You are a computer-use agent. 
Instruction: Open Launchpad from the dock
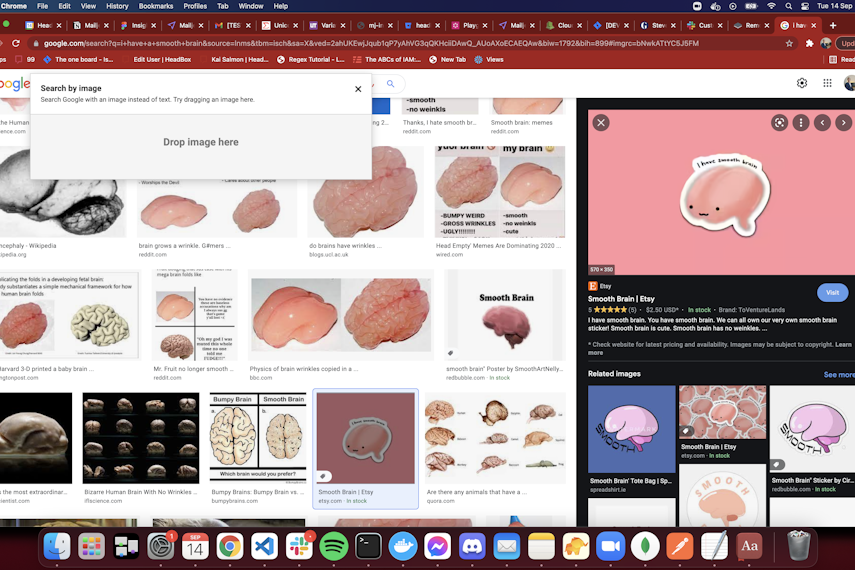[x=91, y=546]
